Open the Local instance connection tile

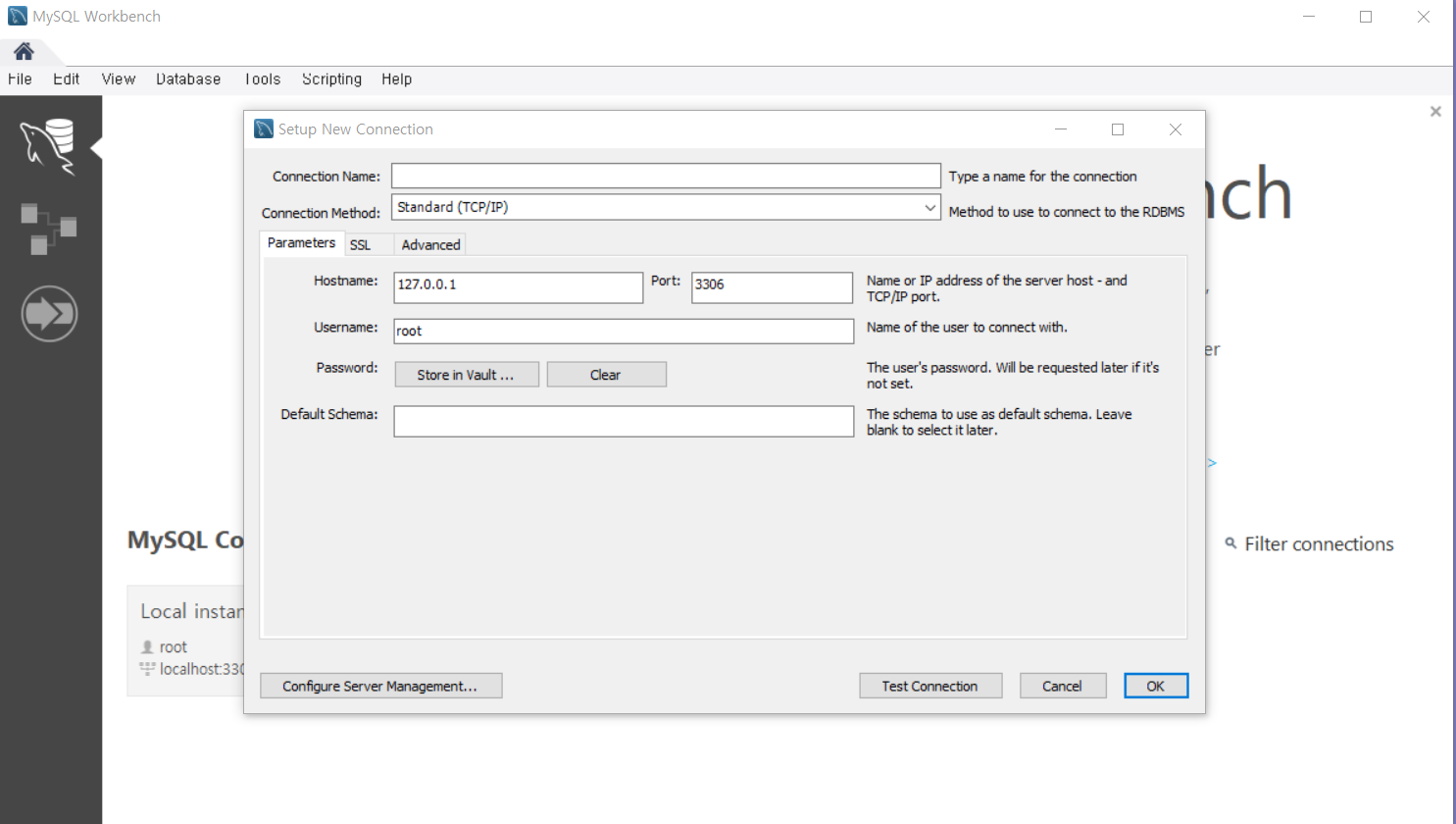click(186, 641)
